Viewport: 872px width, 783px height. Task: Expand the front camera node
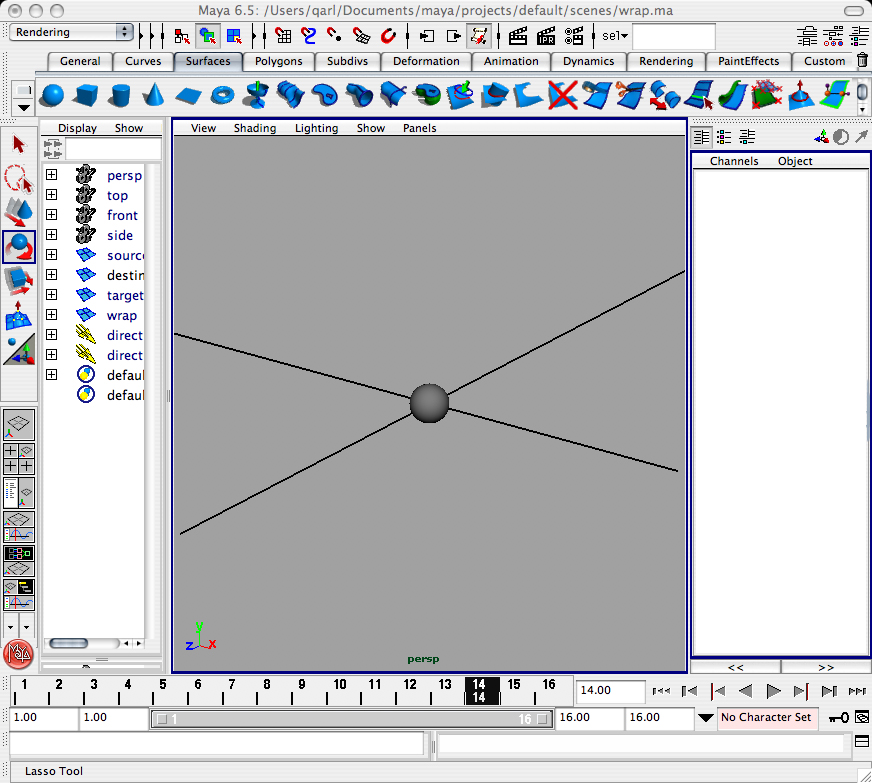pyautogui.click(x=51, y=215)
